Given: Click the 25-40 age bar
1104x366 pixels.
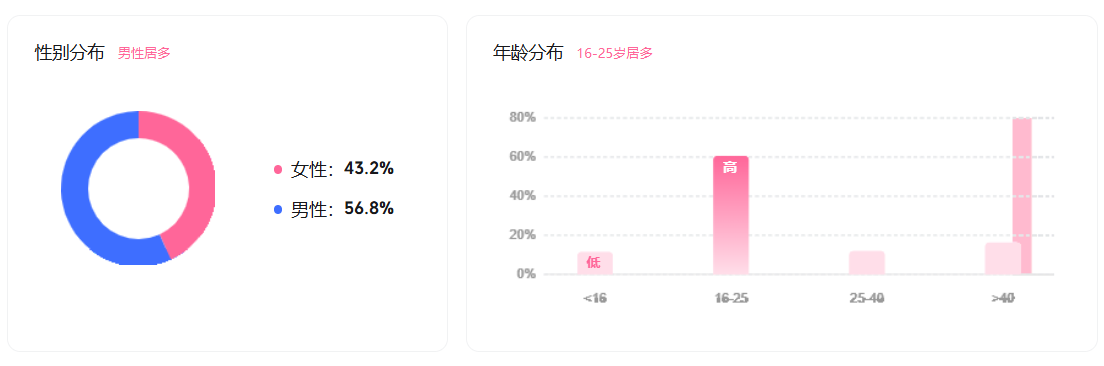Looking at the screenshot, I should click(867, 263).
